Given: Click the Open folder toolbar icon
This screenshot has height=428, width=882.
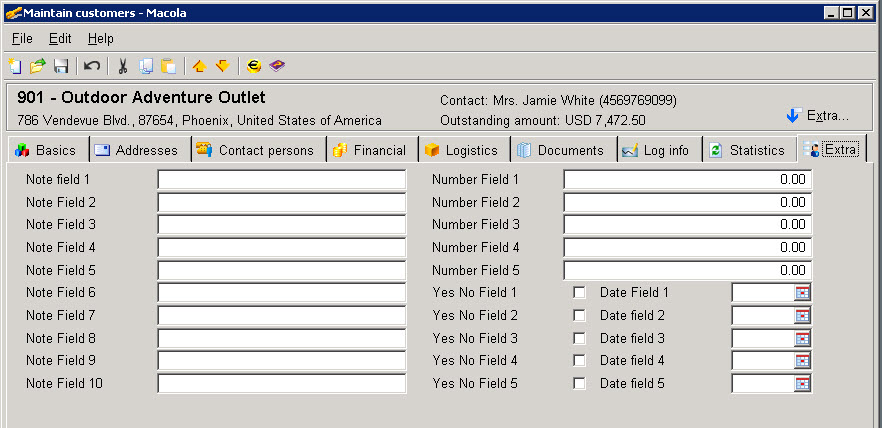Looking at the screenshot, I should point(38,66).
